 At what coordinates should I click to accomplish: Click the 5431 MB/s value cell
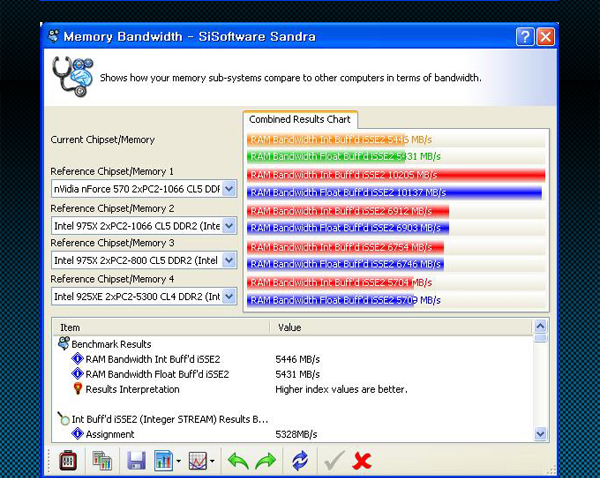297,374
